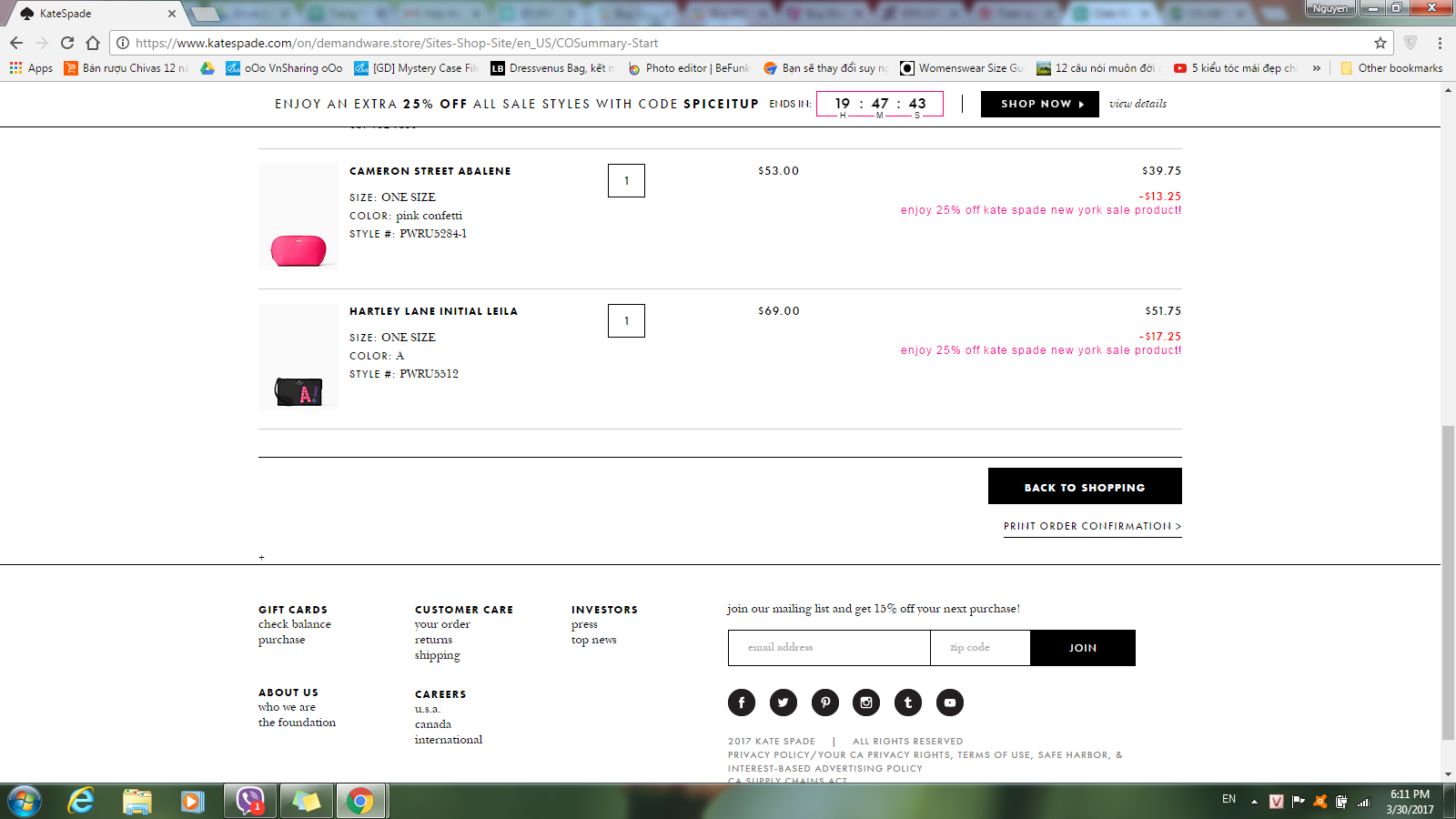Show hidden system tray icons arrow

coord(1254,801)
